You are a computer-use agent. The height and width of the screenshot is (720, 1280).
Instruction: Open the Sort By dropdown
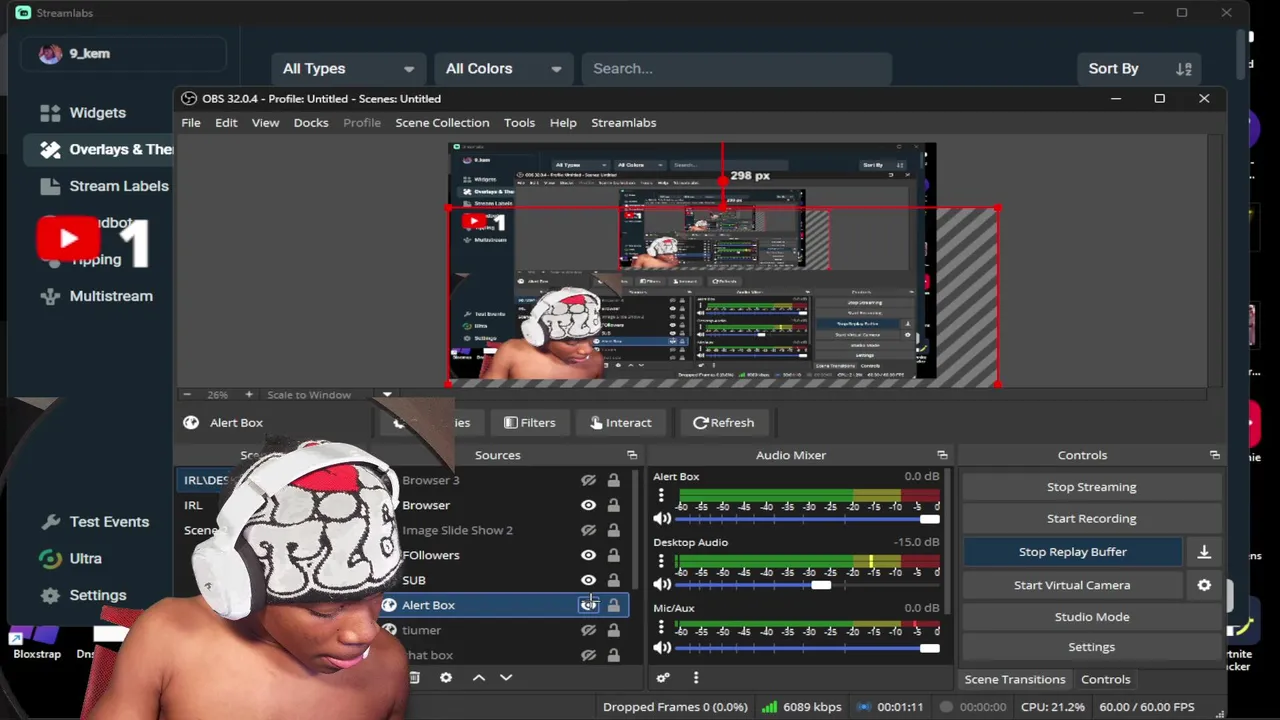(x=1139, y=69)
